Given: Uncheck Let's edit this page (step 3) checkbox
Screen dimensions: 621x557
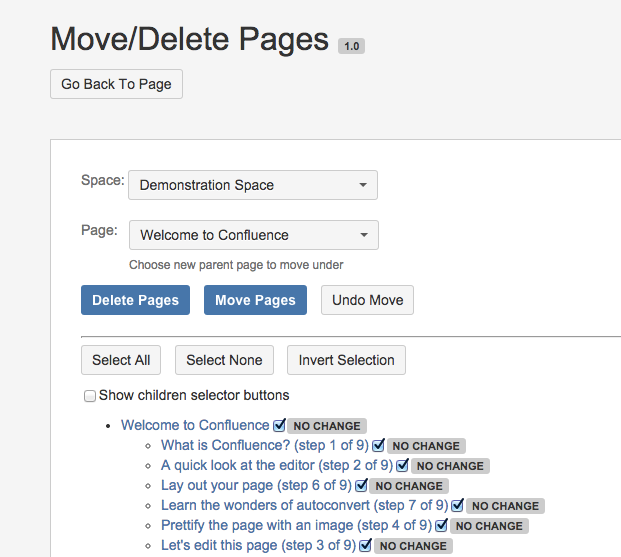Looking at the screenshot, I should pos(366,545).
